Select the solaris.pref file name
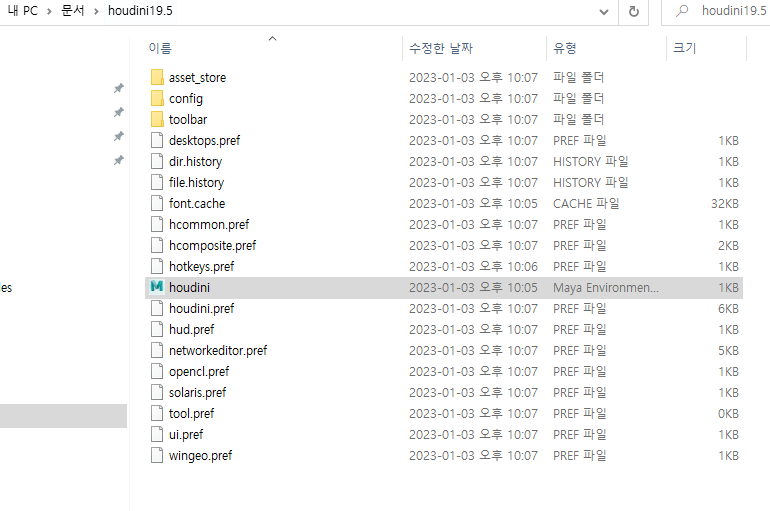Image resolution: width=770 pixels, height=511 pixels. click(197, 393)
